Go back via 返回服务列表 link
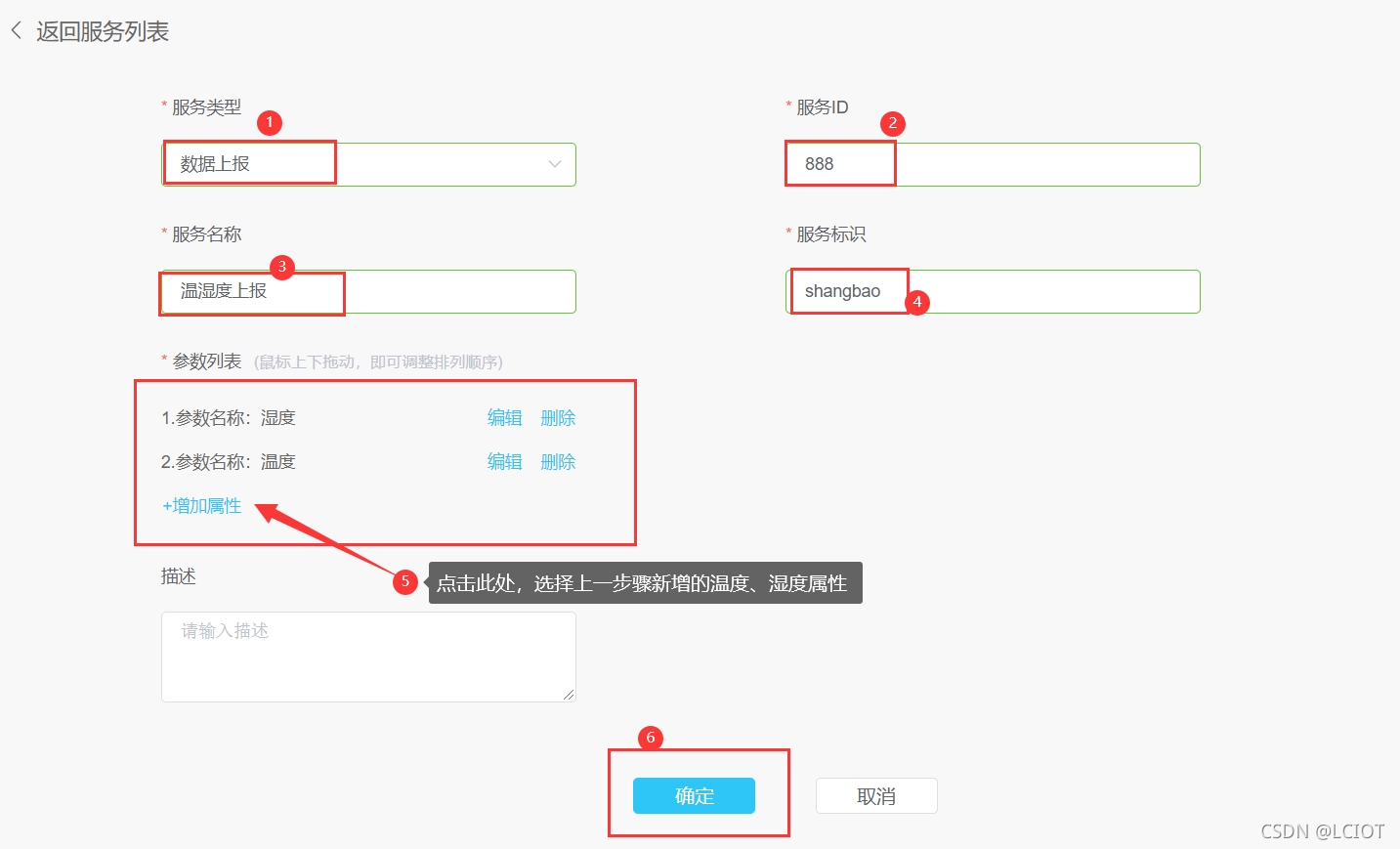This screenshot has height=849, width=1400. 103,31
